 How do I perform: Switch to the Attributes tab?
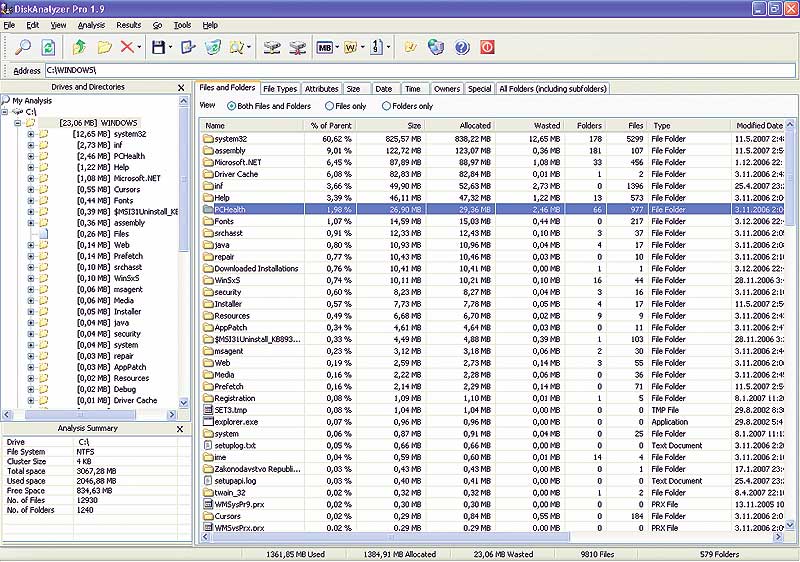[x=321, y=89]
